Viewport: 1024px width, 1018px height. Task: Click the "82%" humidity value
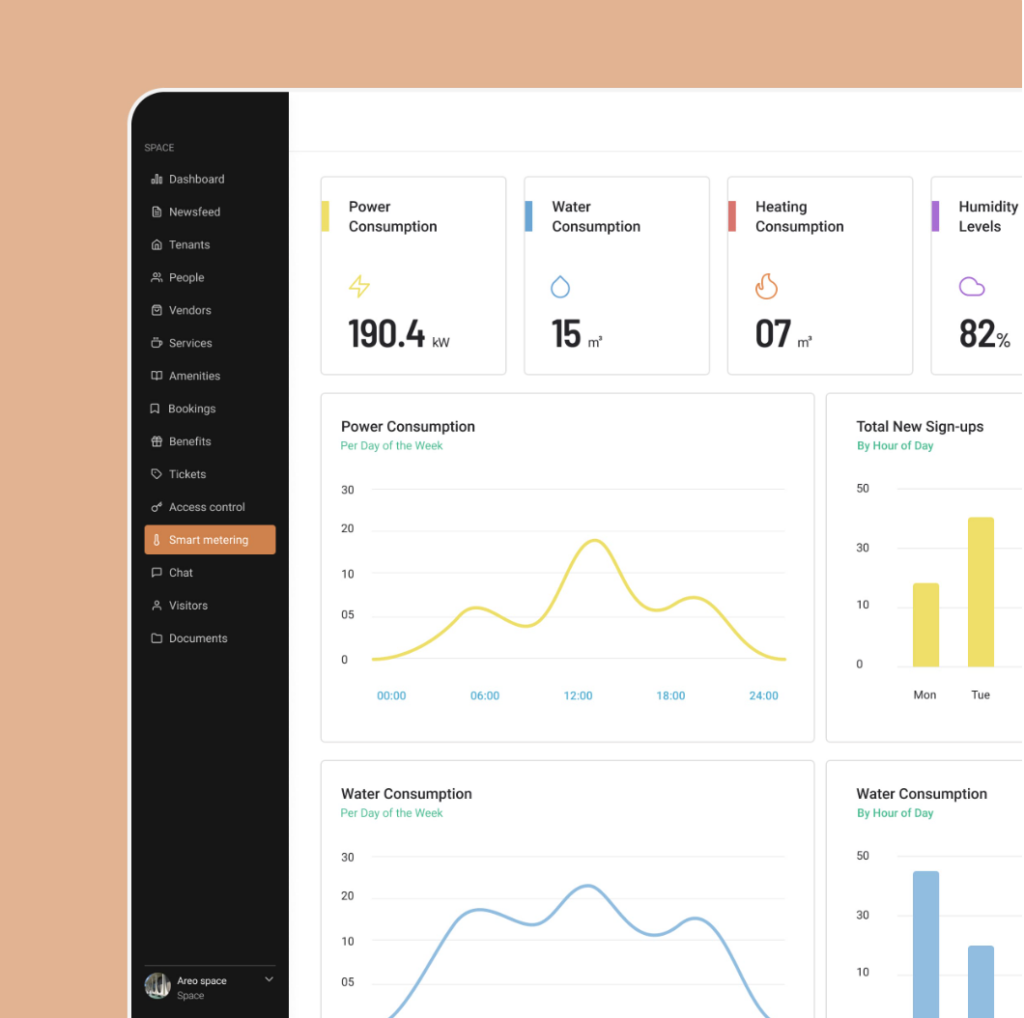[984, 334]
